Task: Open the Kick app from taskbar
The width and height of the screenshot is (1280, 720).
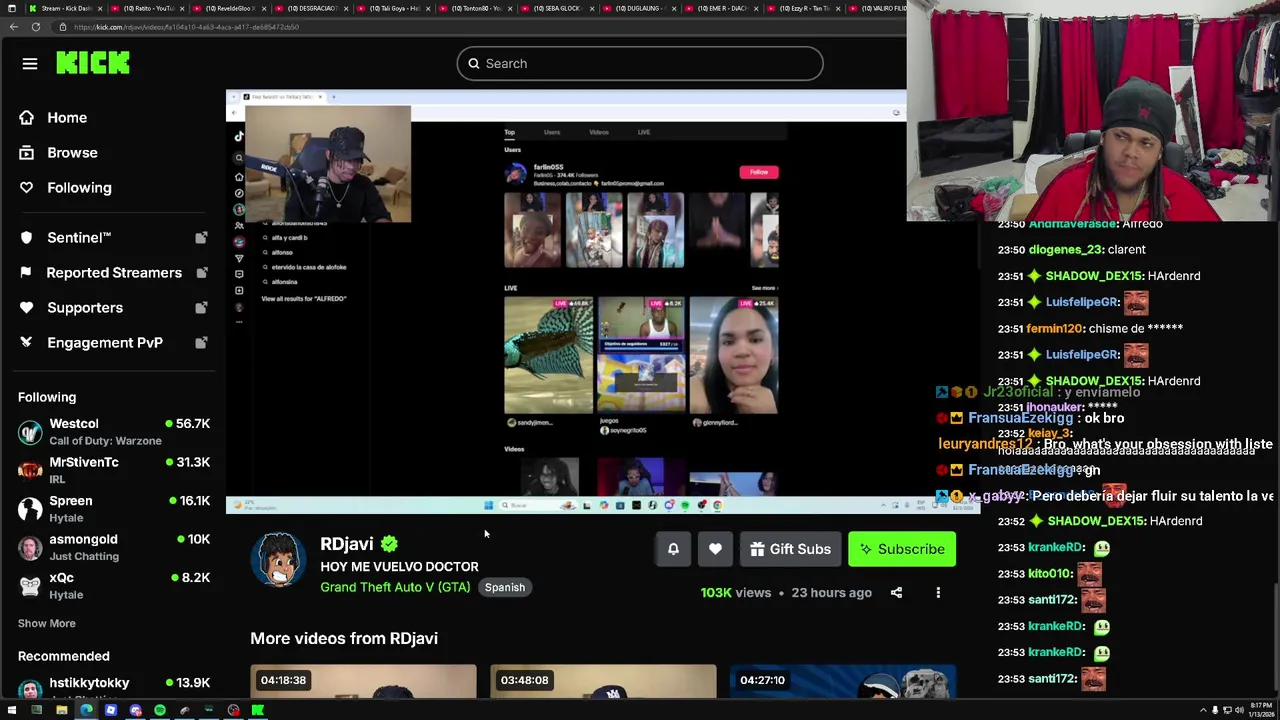Action: [x=258, y=711]
